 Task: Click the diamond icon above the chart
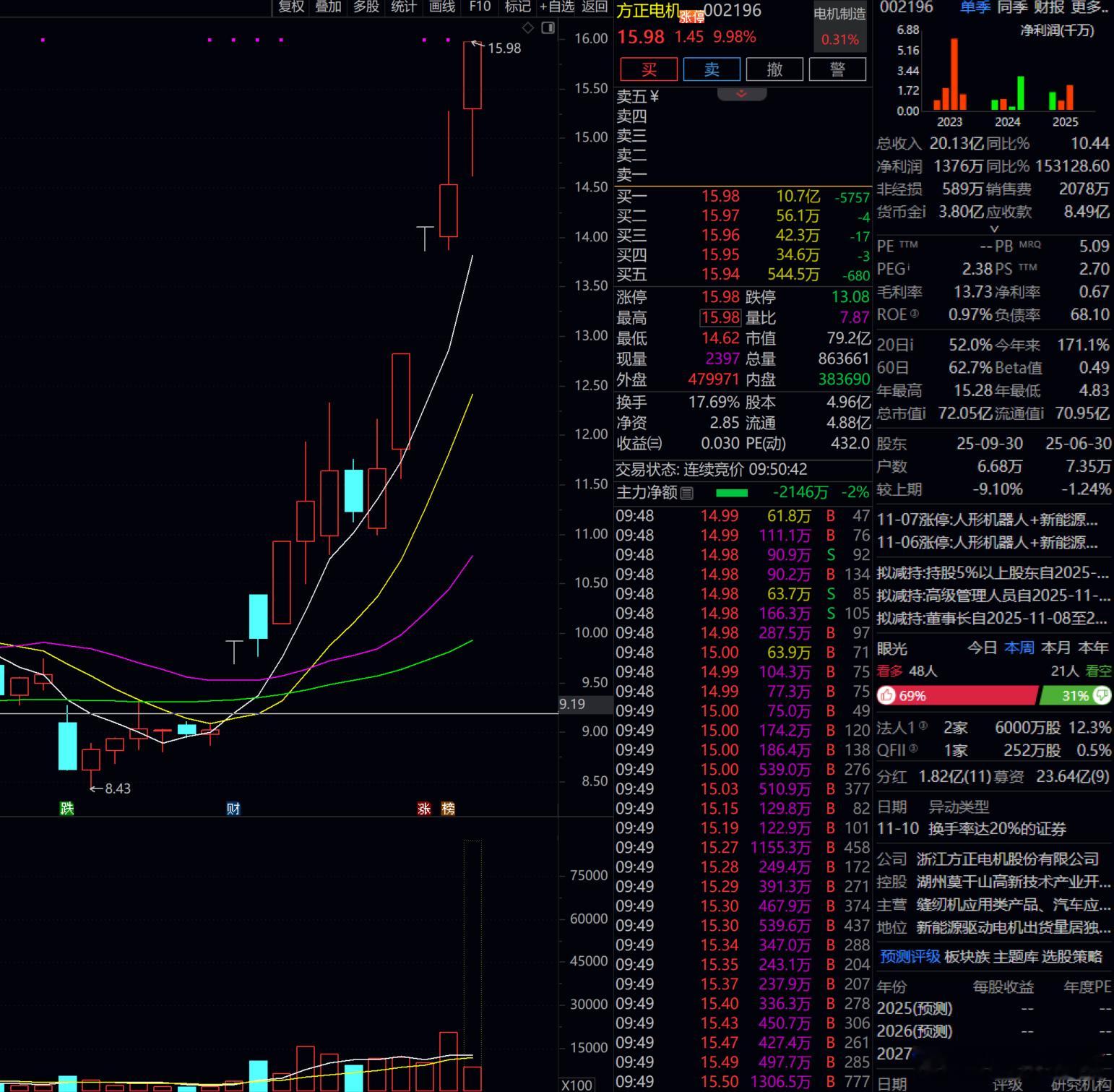tap(528, 27)
